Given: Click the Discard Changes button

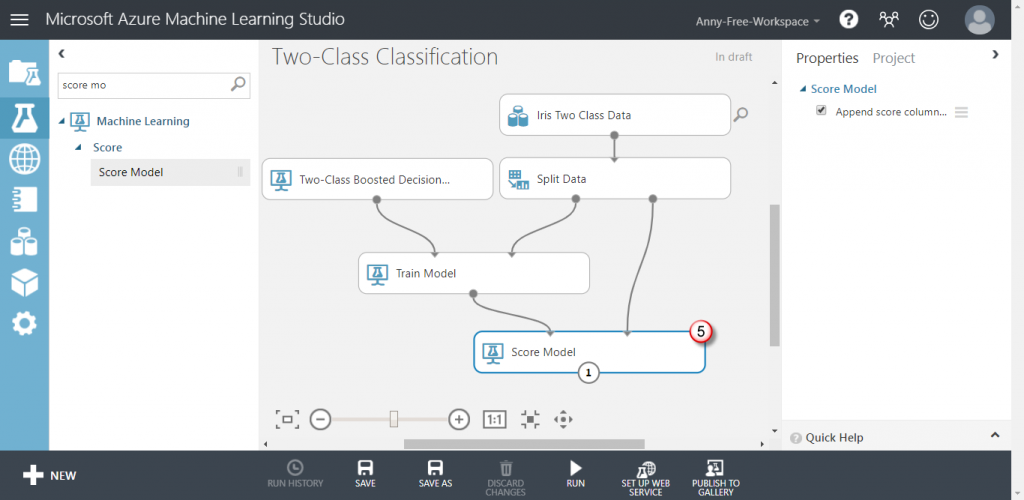Looking at the screenshot, I should pos(505,478).
